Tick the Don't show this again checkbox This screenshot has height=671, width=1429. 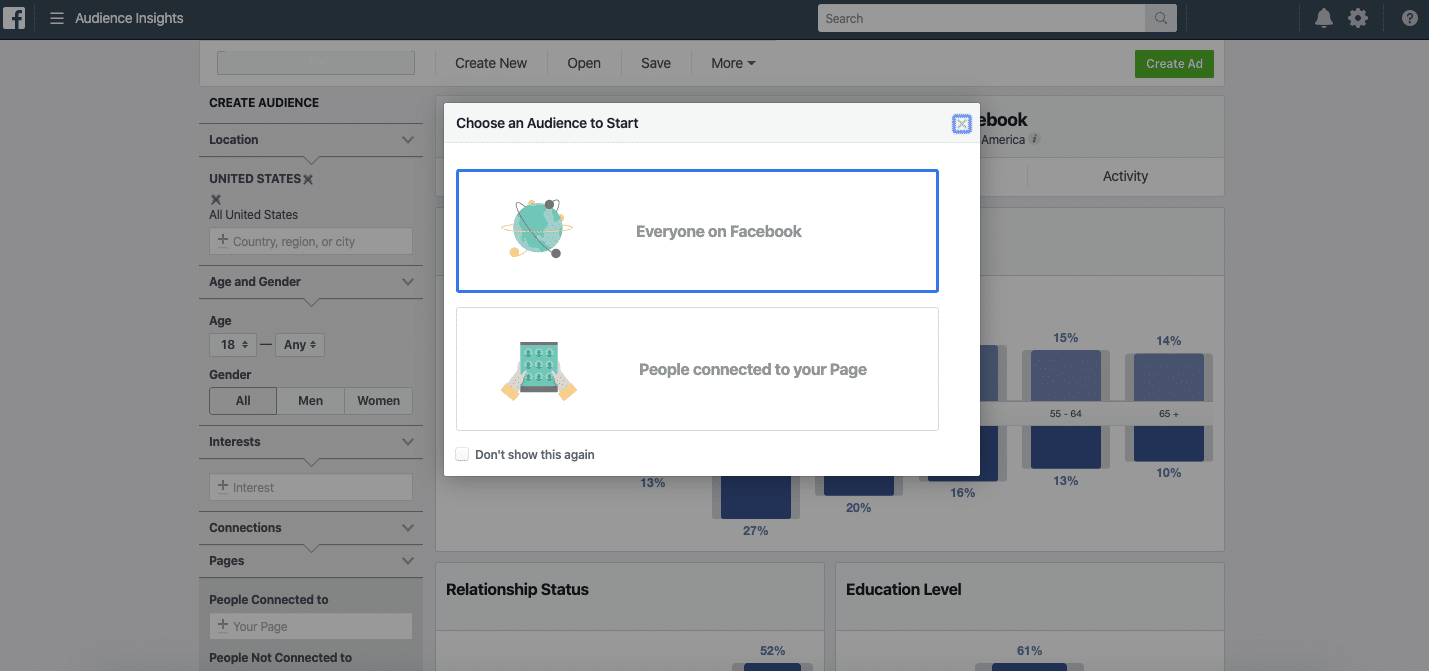click(x=462, y=454)
